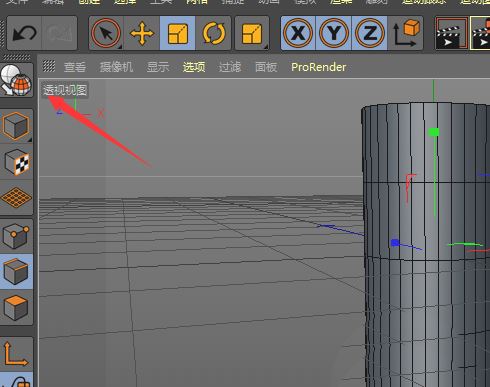Open the 过滤 viewport menu
Viewport: 490px width, 387px height.
pyautogui.click(x=230, y=67)
